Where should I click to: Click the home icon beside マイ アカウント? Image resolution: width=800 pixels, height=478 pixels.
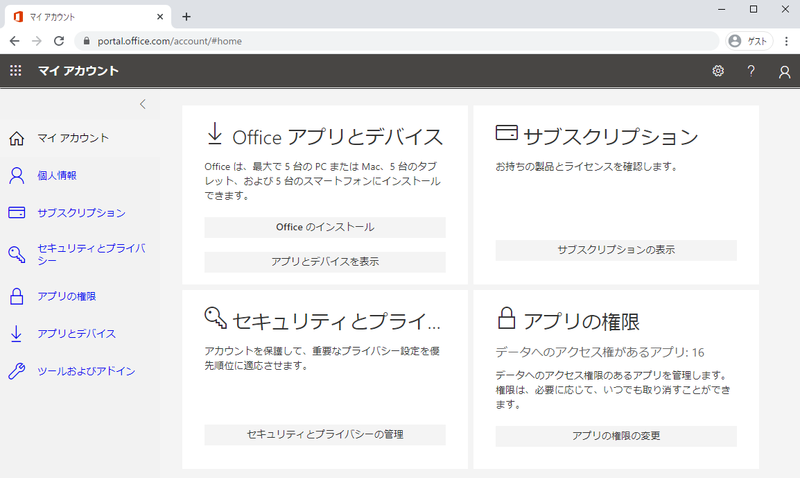[x=16, y=138]
